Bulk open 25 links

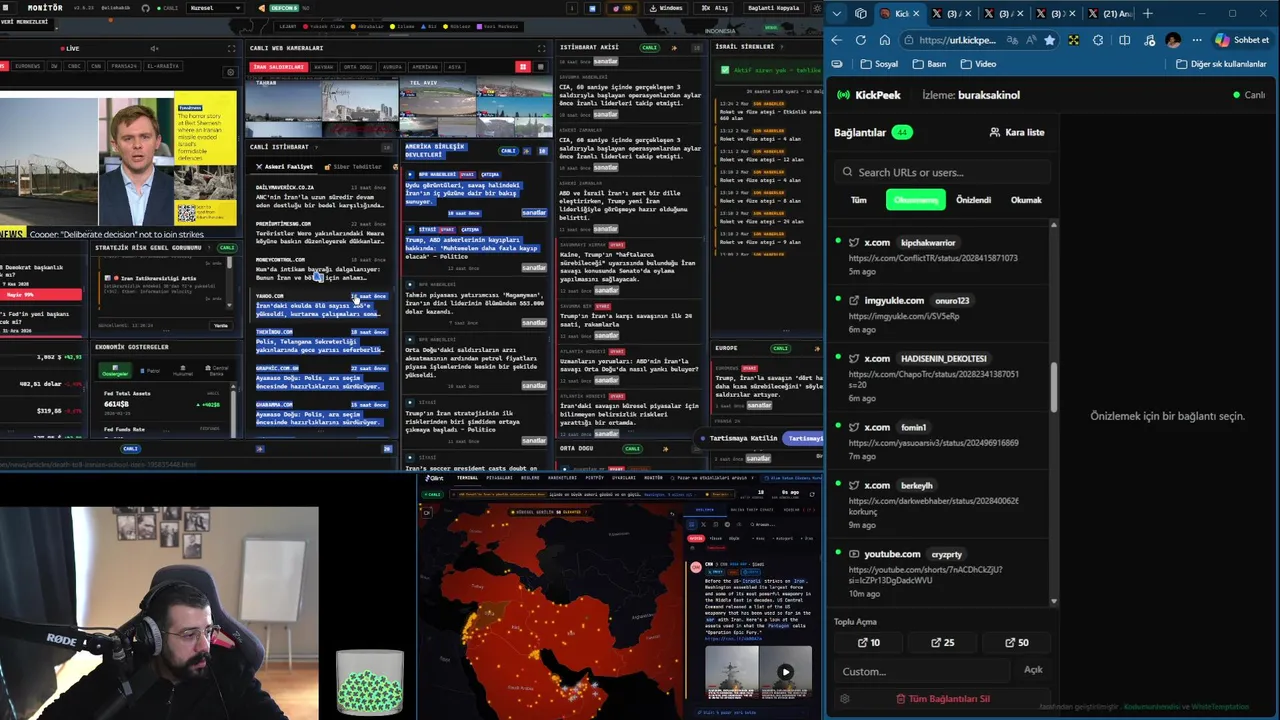pos(942,643)
